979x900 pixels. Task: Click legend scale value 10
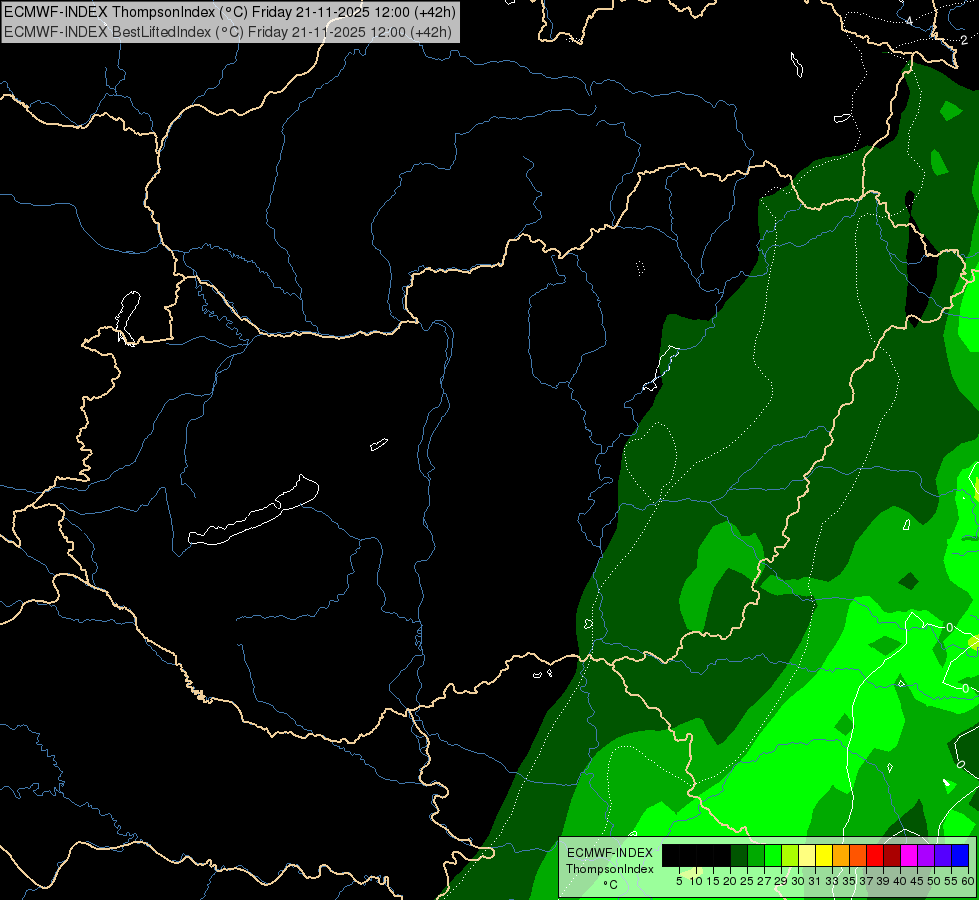coord(696,881)
